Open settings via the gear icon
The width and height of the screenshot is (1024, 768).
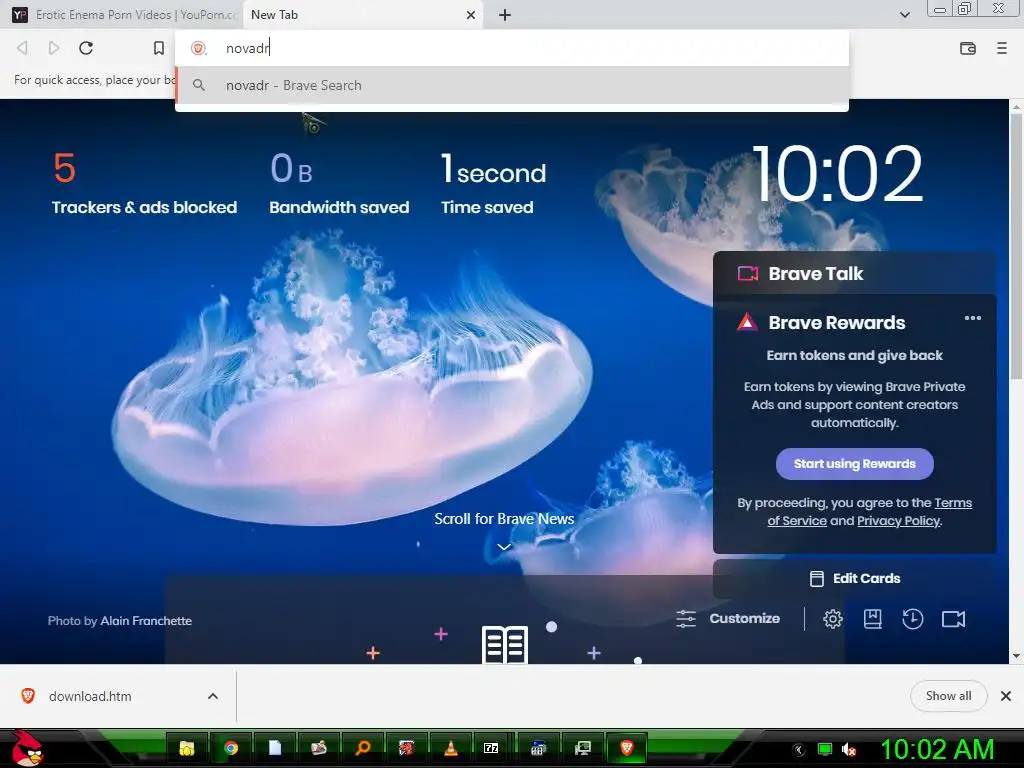pyautogui.click(x=833, y=618)
